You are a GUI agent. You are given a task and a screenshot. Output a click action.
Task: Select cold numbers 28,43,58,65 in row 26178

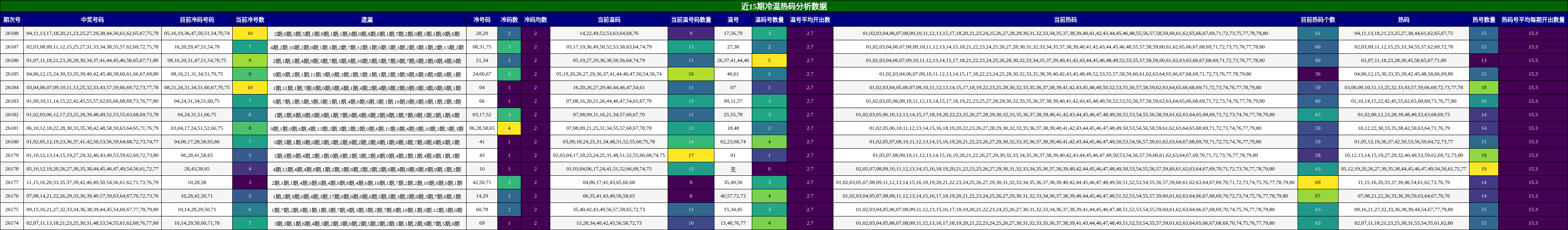click(197, 168)
